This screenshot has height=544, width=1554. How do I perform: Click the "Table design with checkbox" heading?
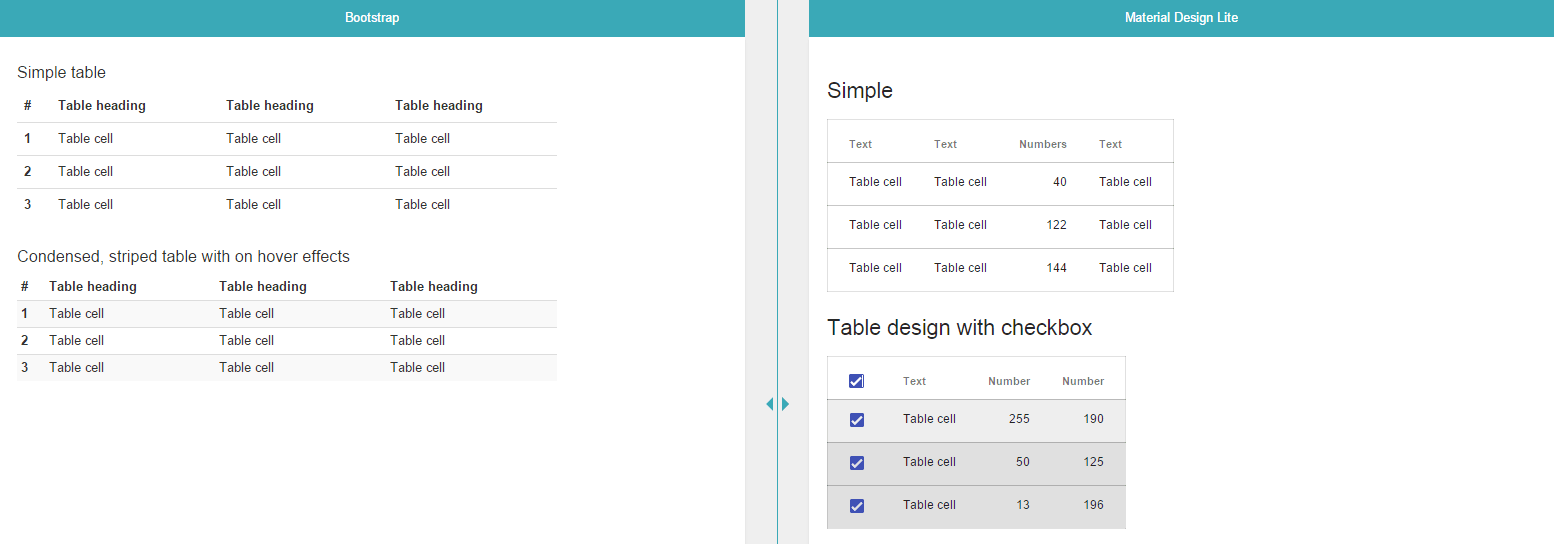tap(959, 328)
